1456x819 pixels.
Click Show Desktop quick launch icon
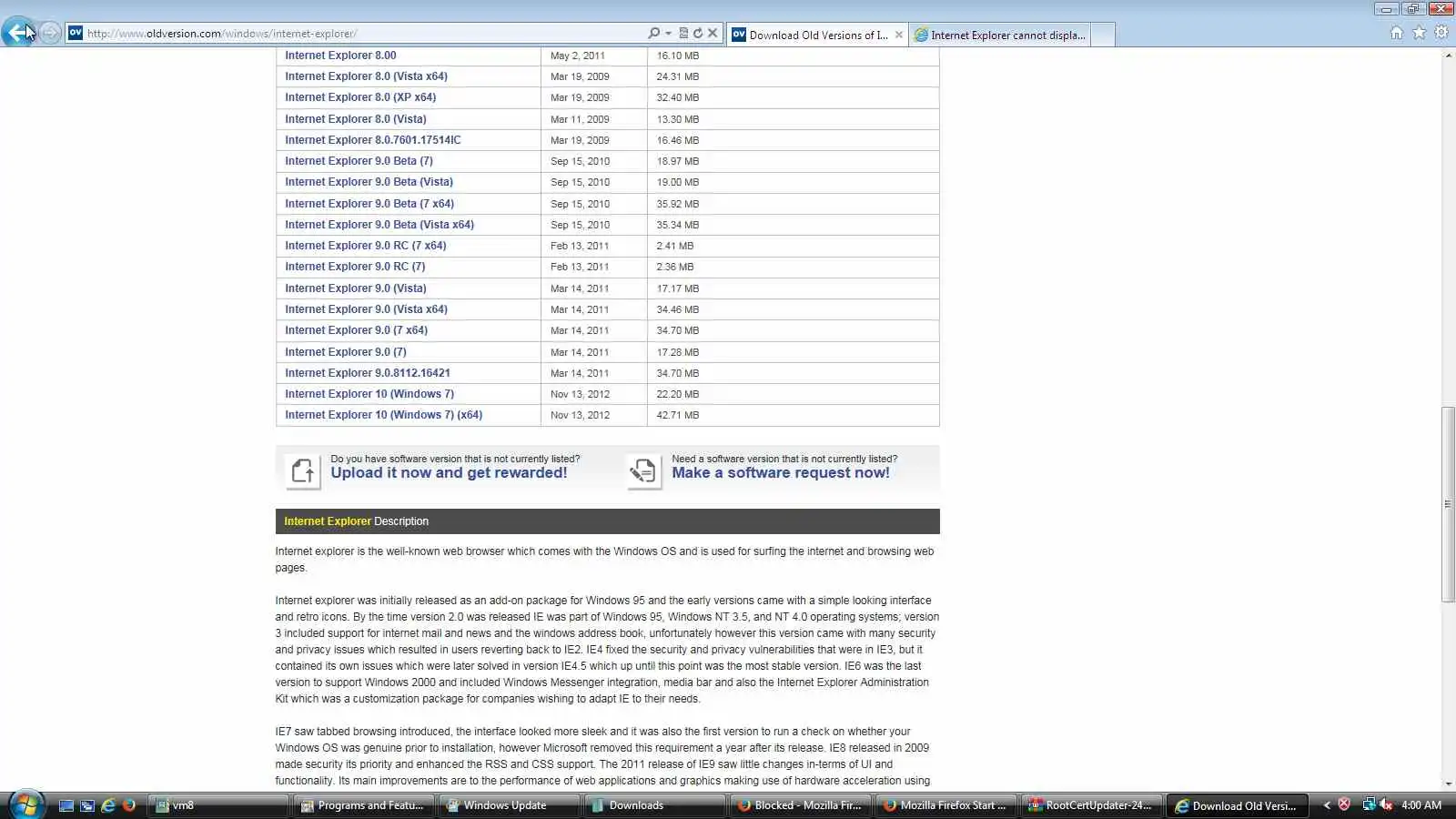tap(66, 805)
